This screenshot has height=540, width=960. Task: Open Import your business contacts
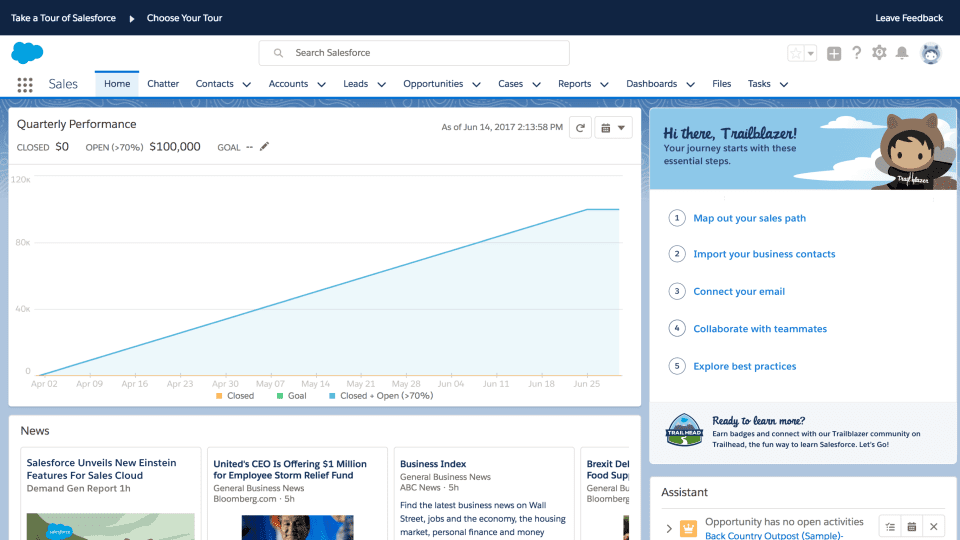764,253
